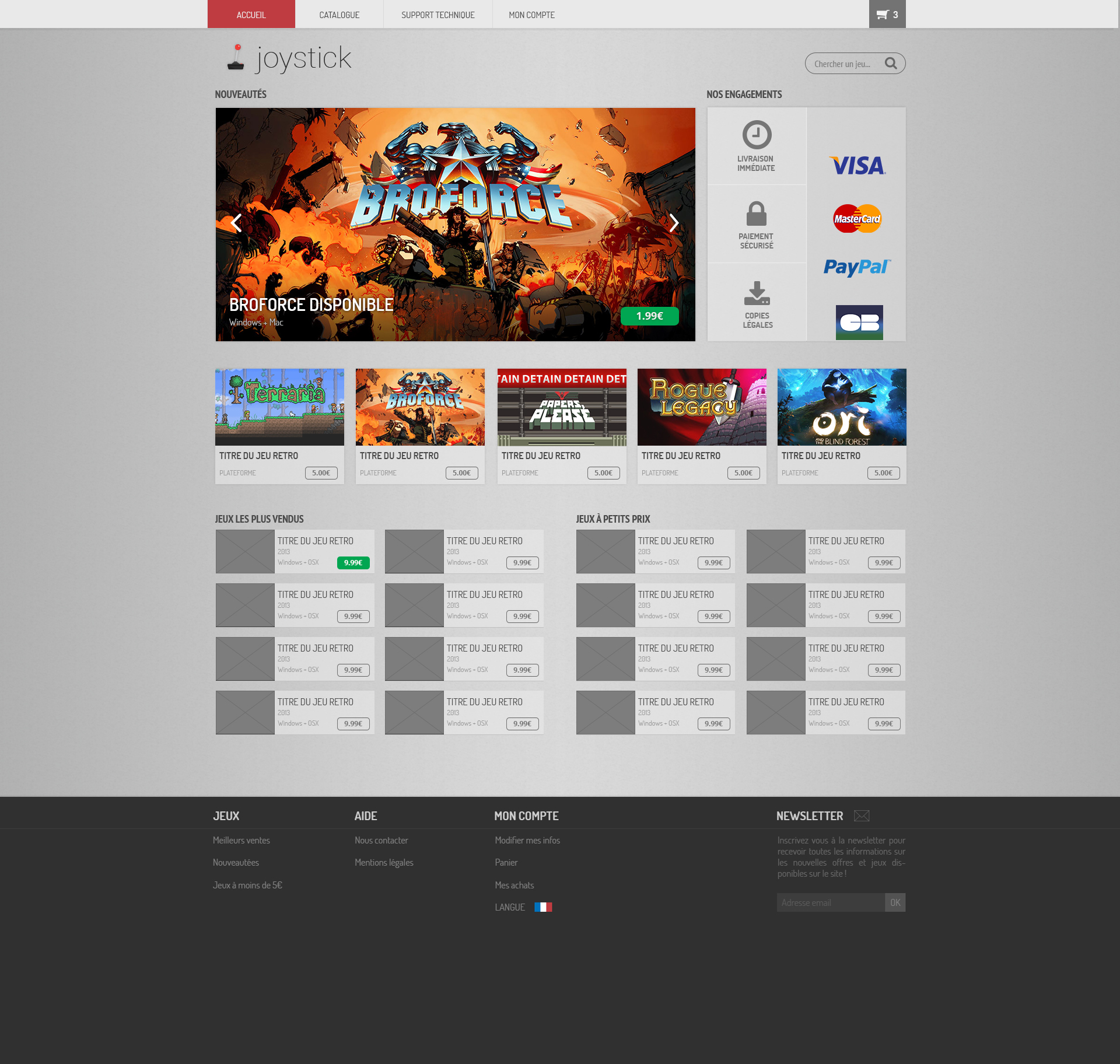Click the green 1.99€ Broforce price button
The image size is (1120, 1064).
pos(649,316)
